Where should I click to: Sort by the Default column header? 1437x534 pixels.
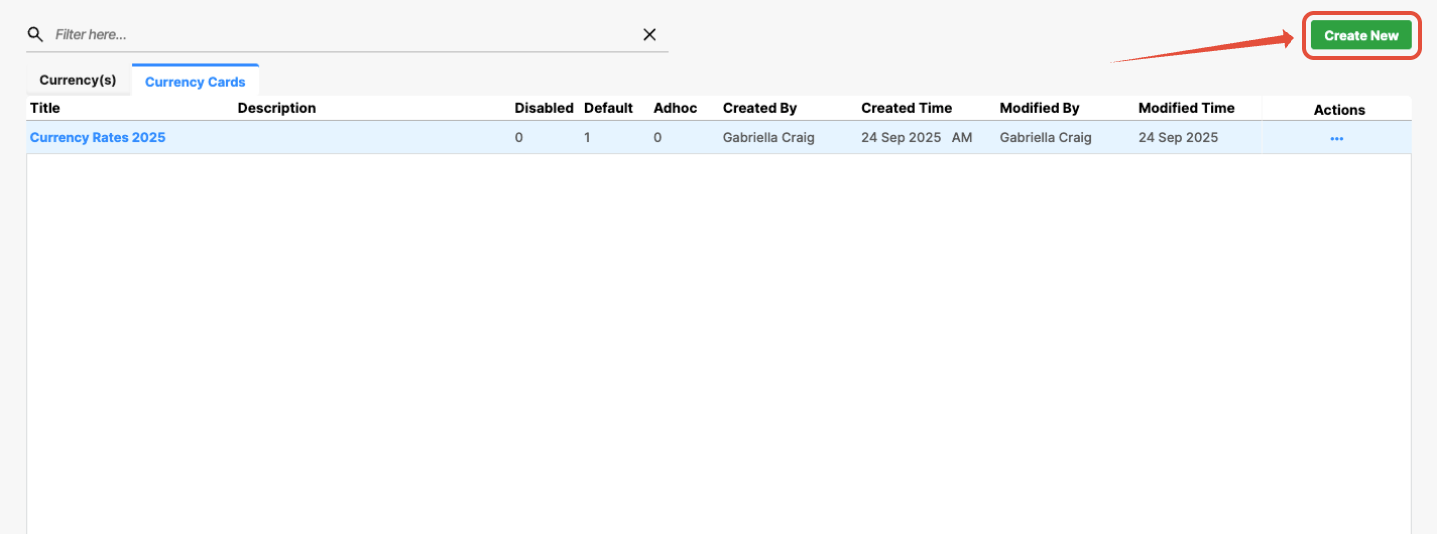point(609,108)
